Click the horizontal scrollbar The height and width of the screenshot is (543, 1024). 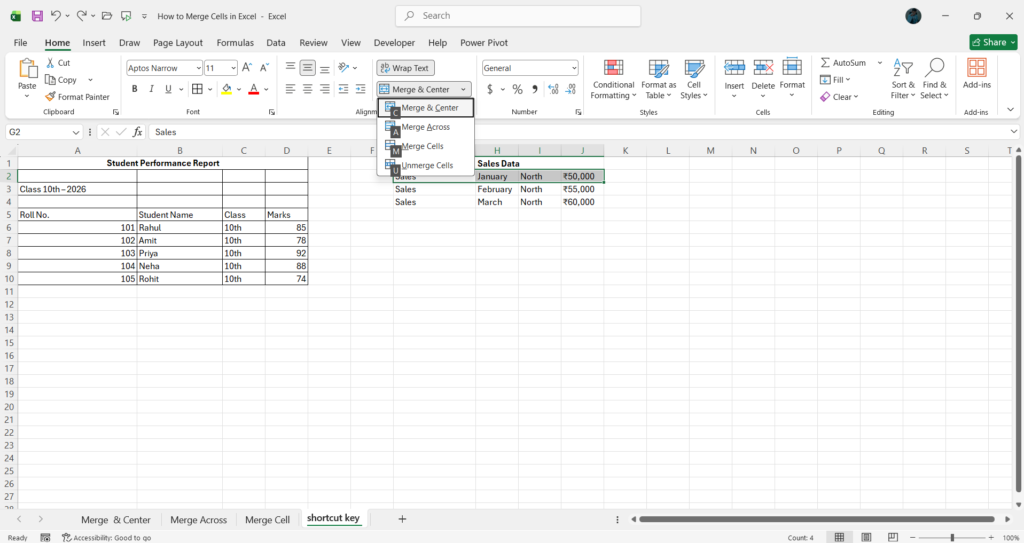click(x=816, y=519)
